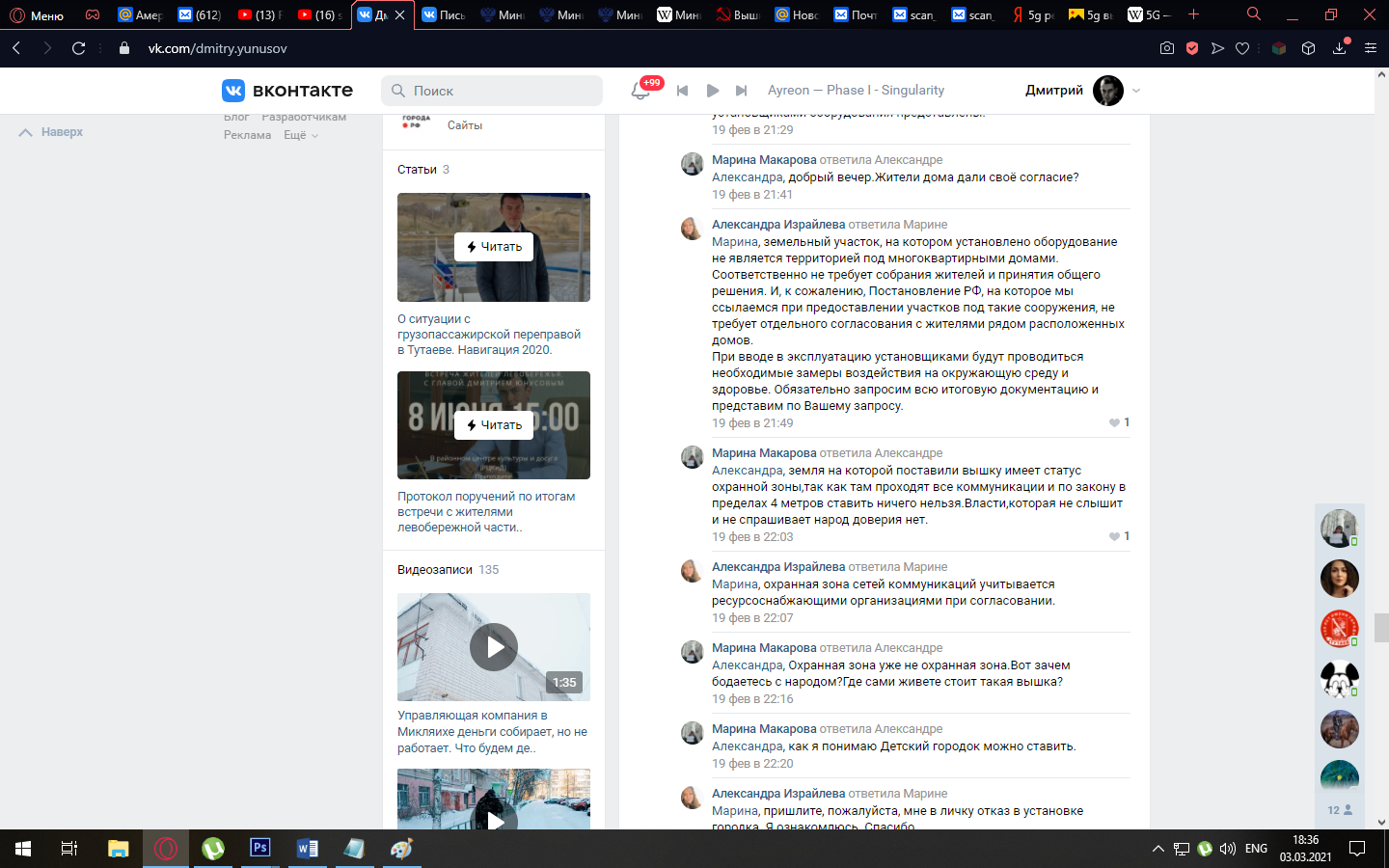Expand the Ещё footer dropdown
This screenshot has height=868, width=1389.
[301, 135]
